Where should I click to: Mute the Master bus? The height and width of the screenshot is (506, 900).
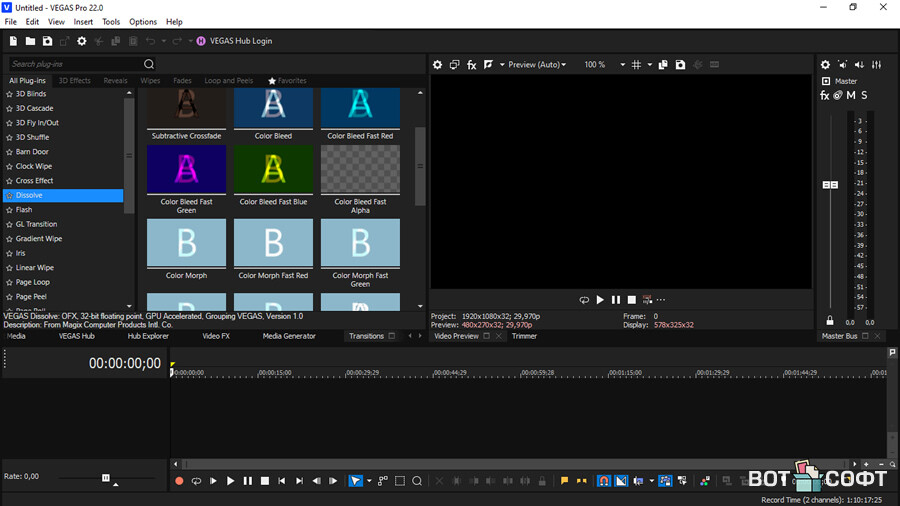click(x=851, y=96)
